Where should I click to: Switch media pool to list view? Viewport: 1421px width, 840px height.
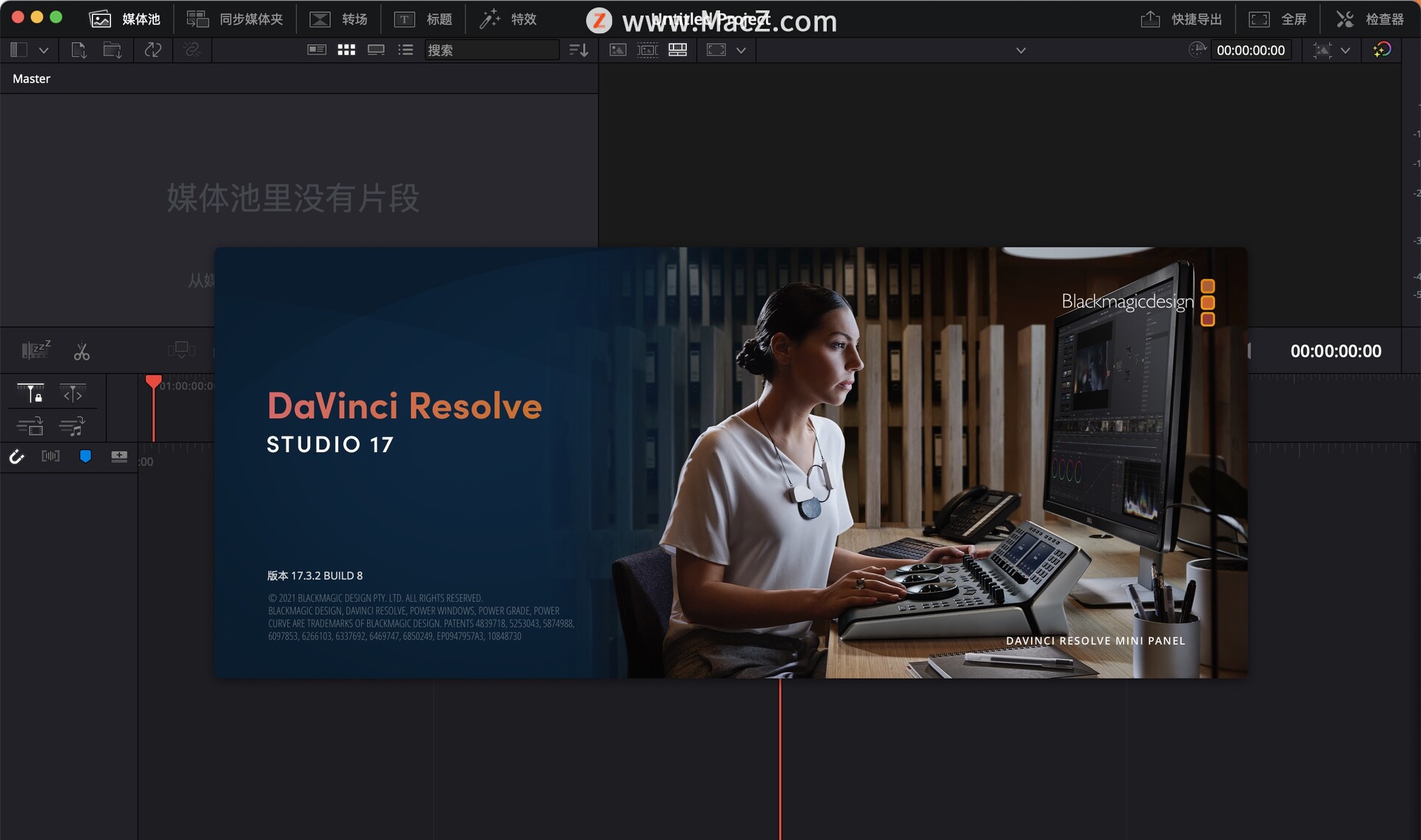[x=406, y=50]
